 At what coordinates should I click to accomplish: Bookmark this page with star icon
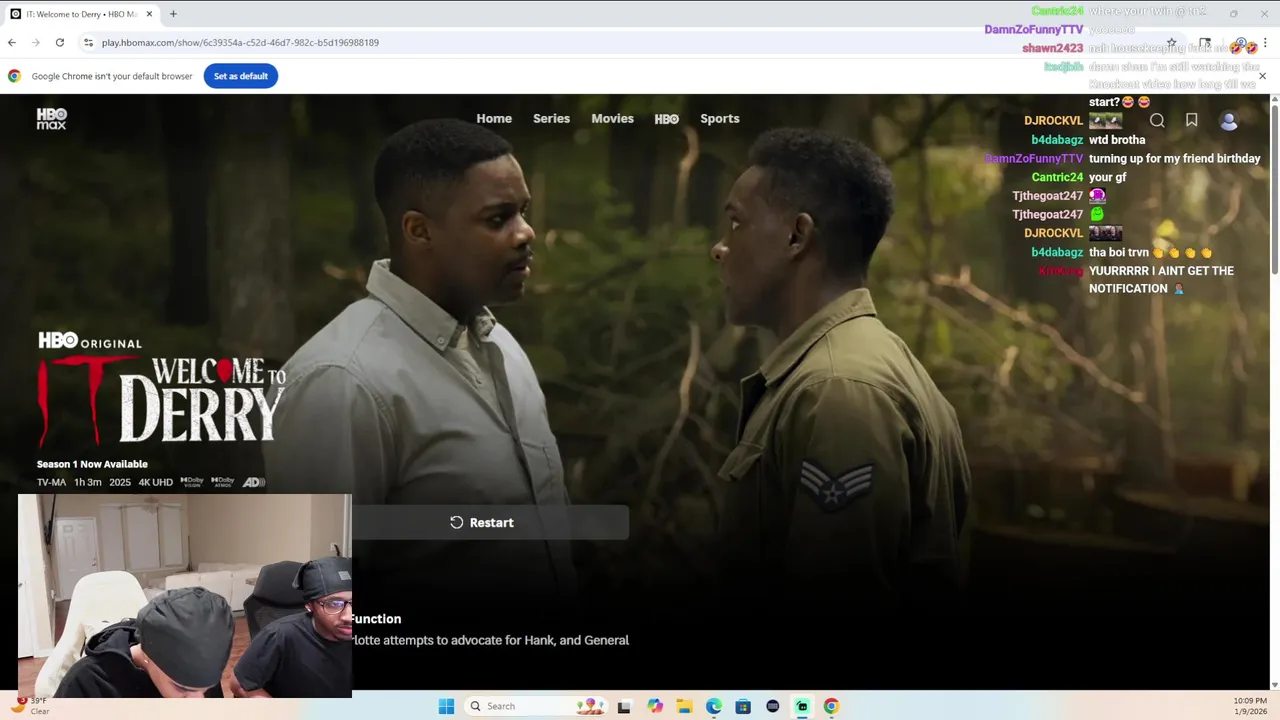click(x=1171, y=43)
